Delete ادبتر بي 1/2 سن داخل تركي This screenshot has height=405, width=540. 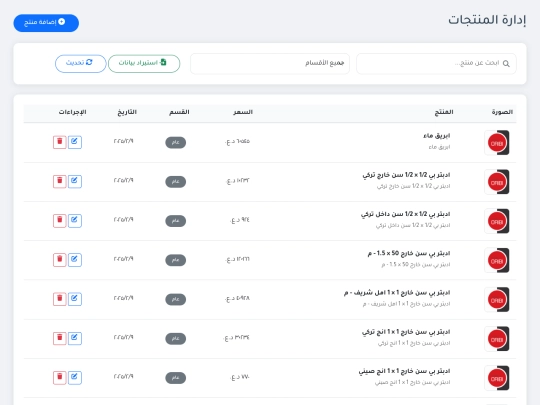pyautogui.click(x=60, y=220)
